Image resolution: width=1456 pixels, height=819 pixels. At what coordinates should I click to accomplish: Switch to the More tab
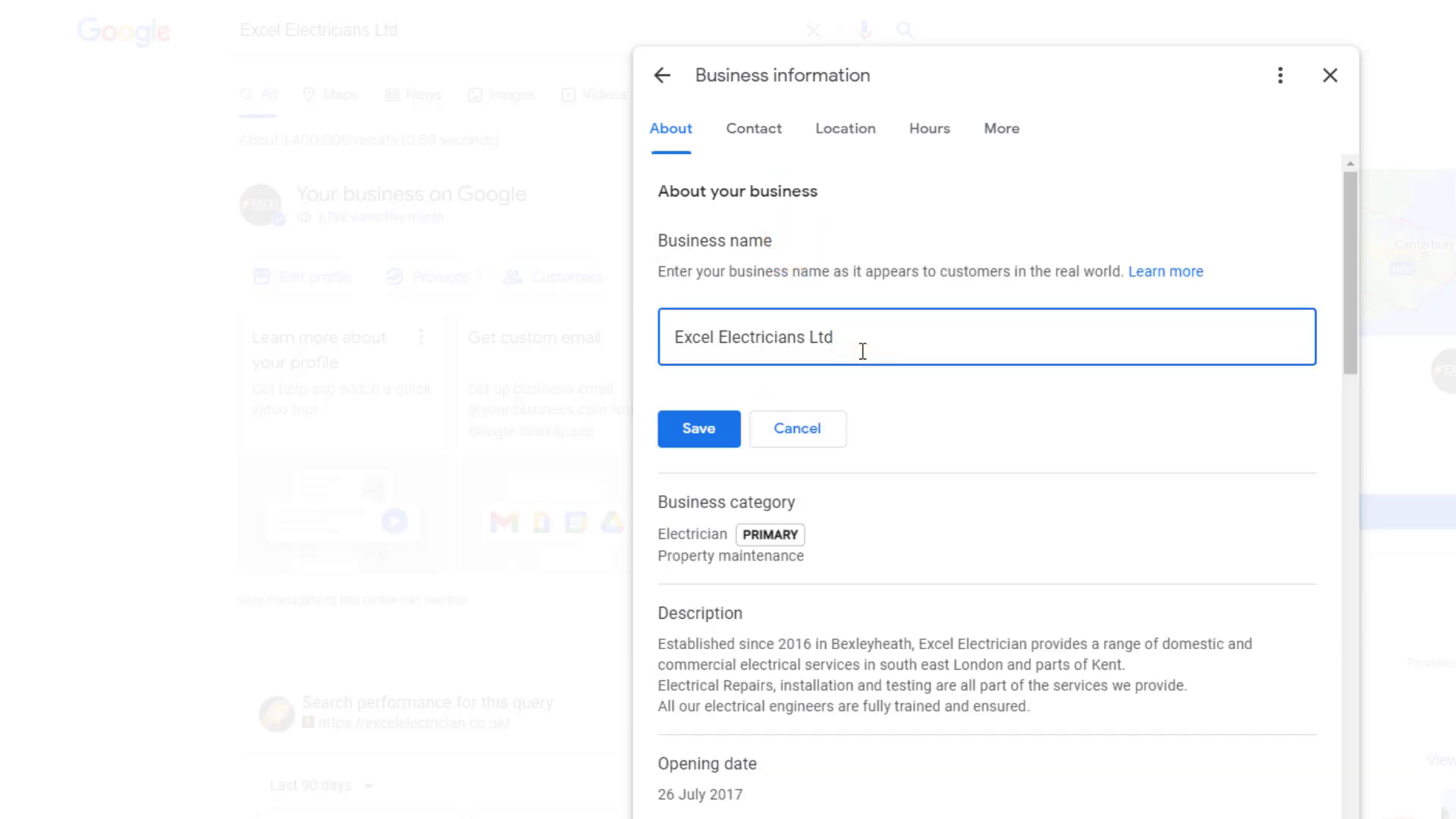1002,128
